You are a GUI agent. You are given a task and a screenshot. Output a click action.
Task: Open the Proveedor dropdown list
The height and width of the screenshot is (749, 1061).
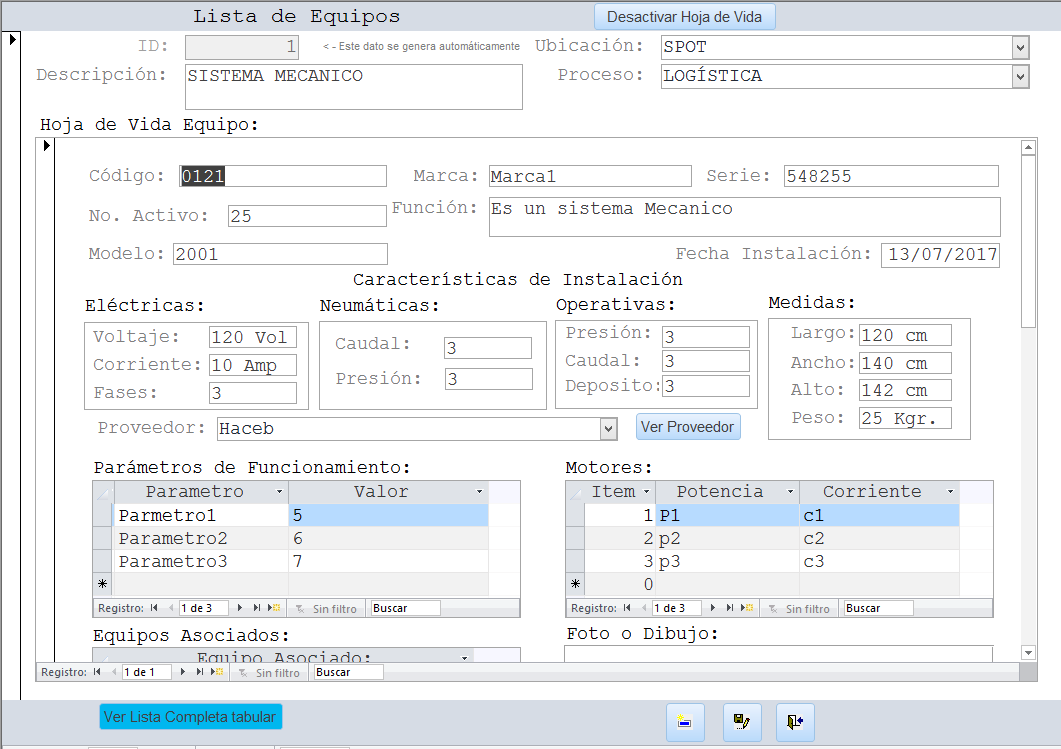coord(608,429)
